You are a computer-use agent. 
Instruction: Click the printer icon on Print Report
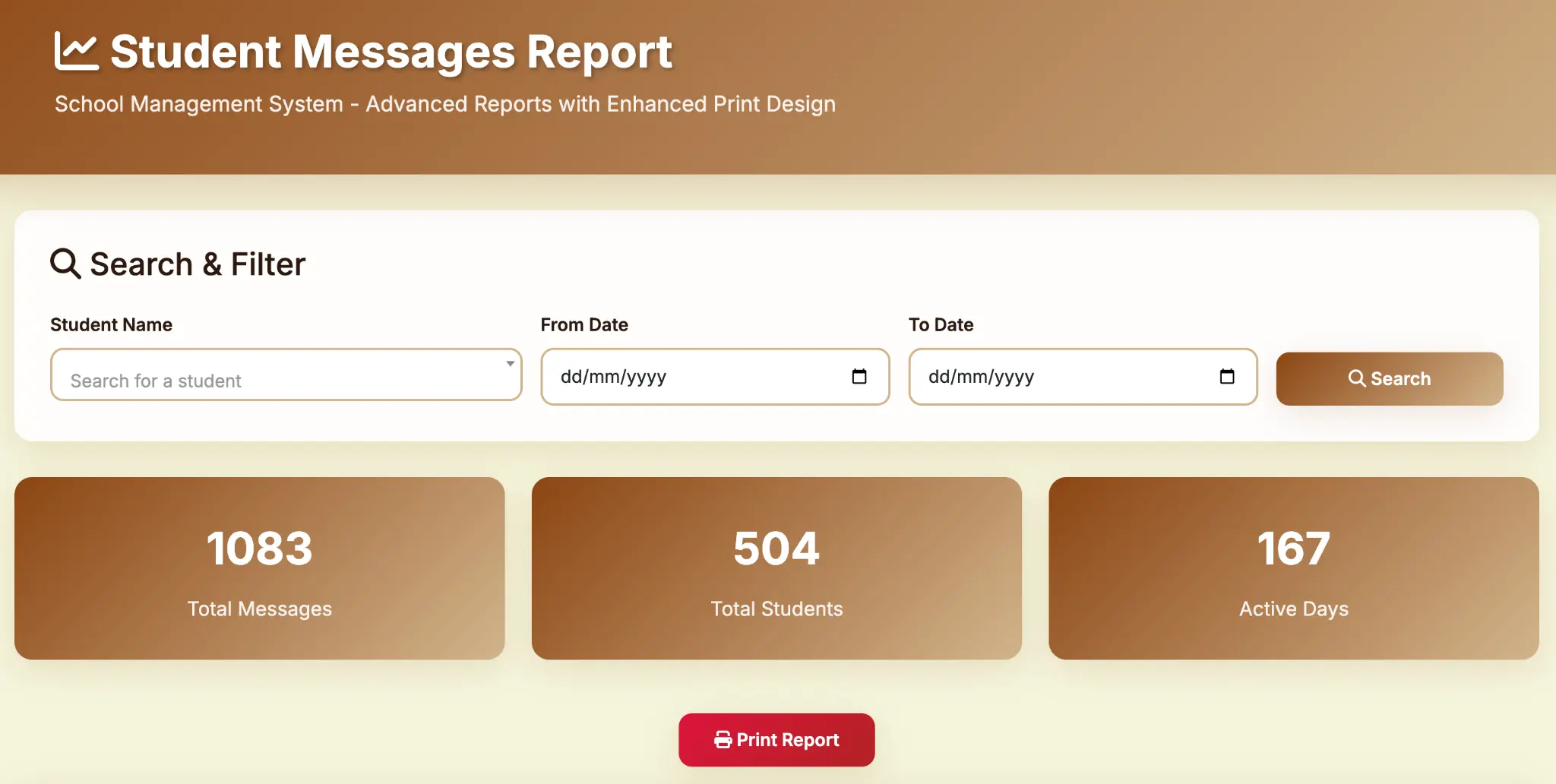[723, 740]
